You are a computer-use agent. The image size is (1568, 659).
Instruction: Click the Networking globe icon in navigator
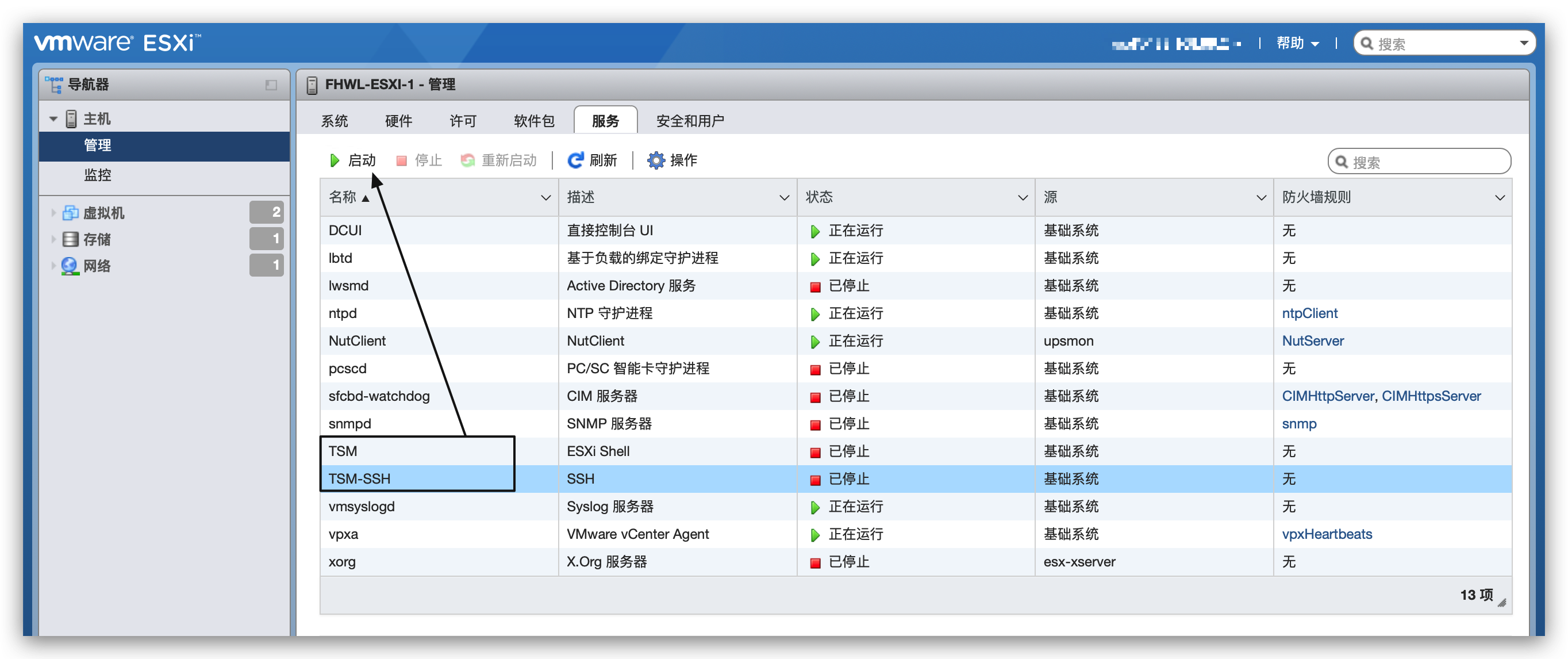click(x=71, y=266)
